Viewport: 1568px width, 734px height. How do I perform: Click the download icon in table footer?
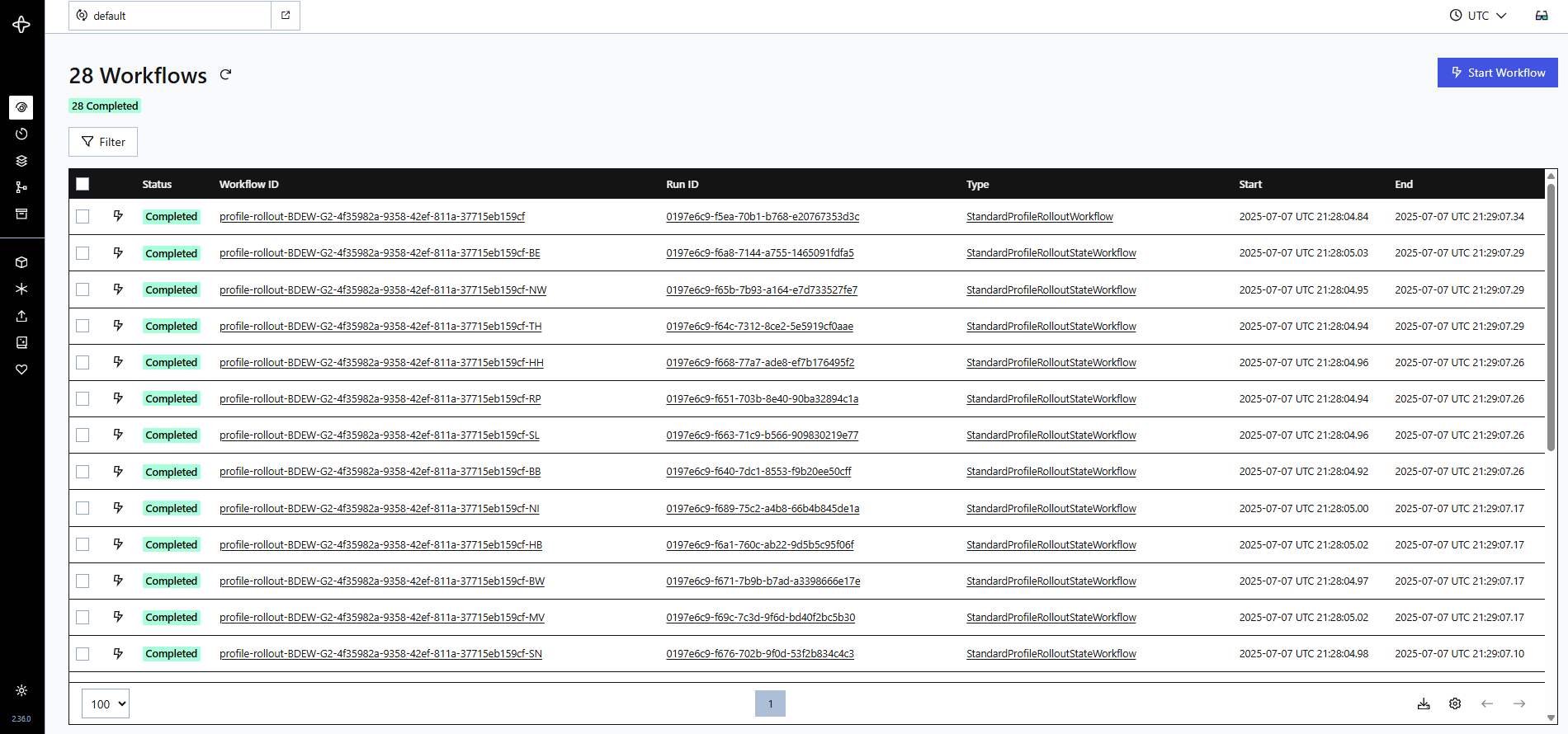[1424, 703]
